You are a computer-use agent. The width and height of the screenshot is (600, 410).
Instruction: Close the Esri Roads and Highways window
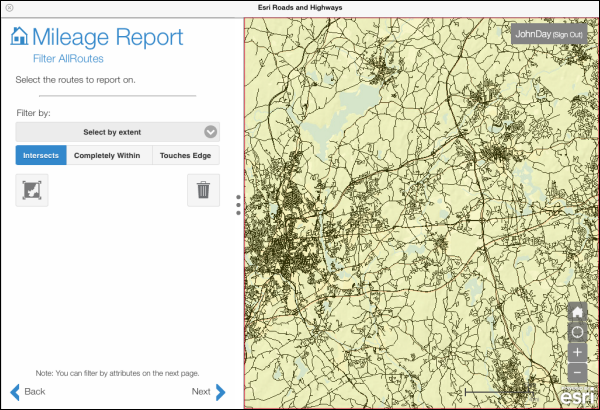(9, 7)
